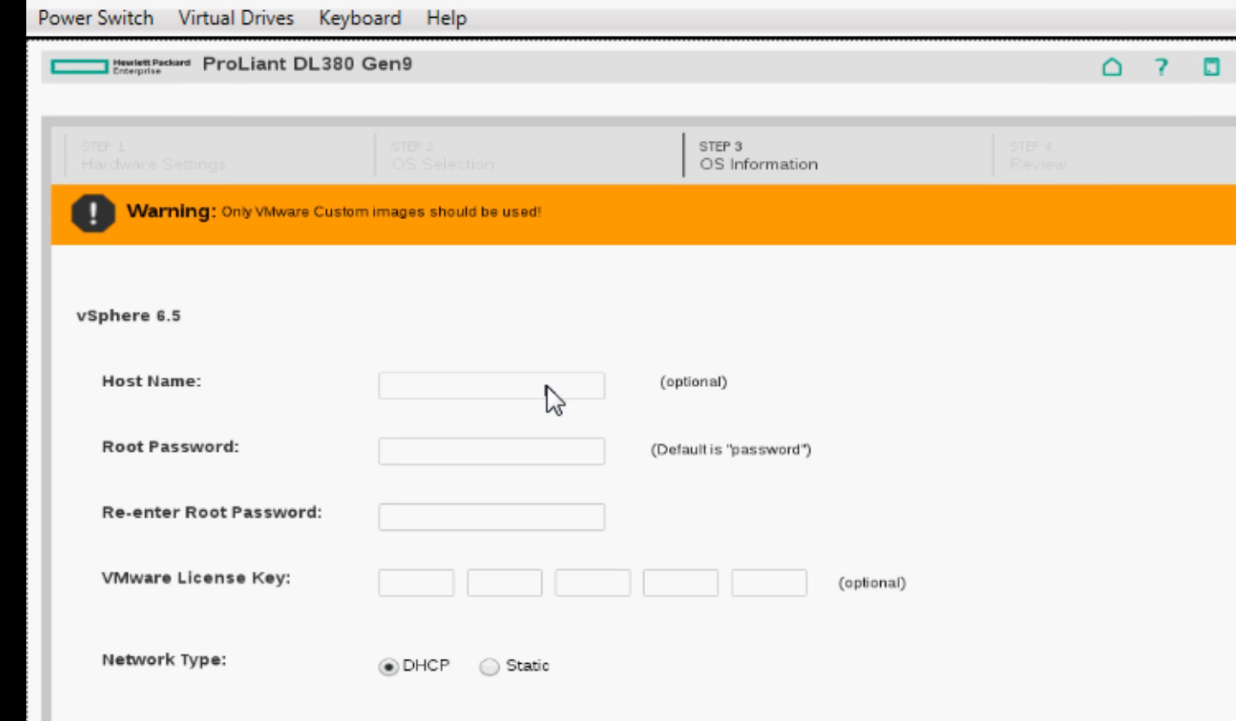Click the Root Password field

click(x=491, y=451)
